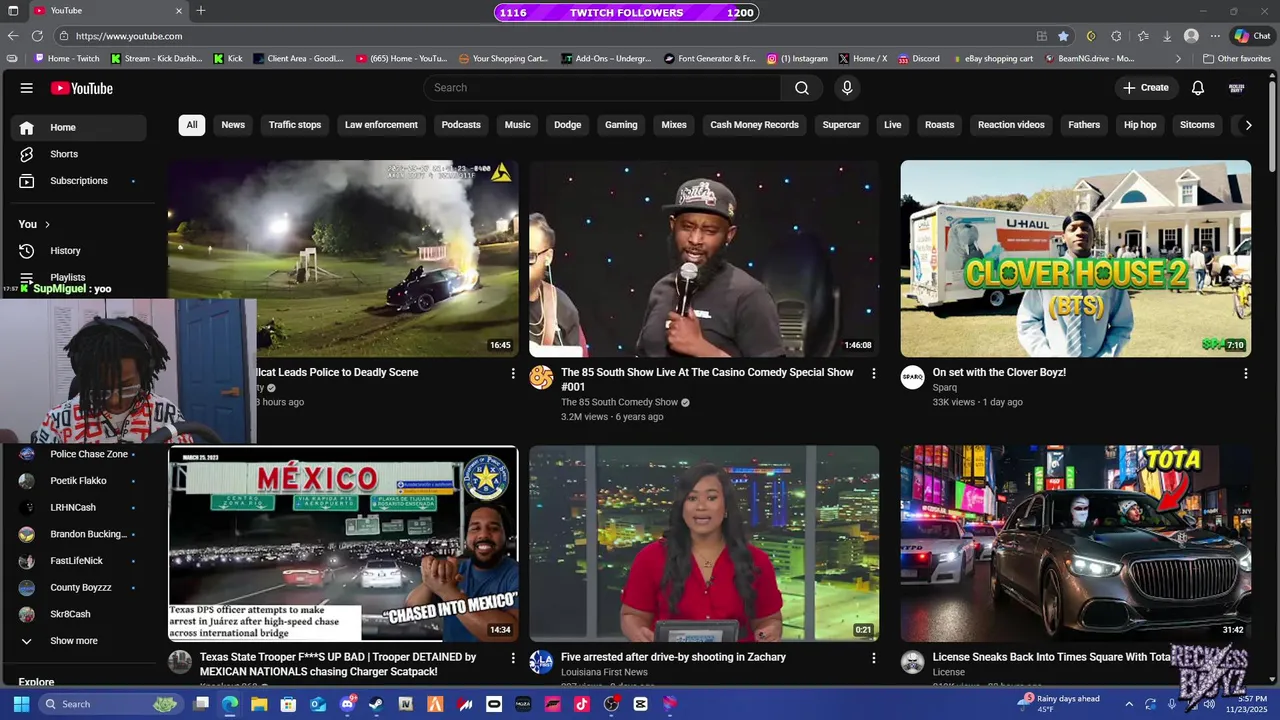Select the Reaction videos chip
The width and height of the screenshot is (1280, 720).
(x=1011, y=125)
